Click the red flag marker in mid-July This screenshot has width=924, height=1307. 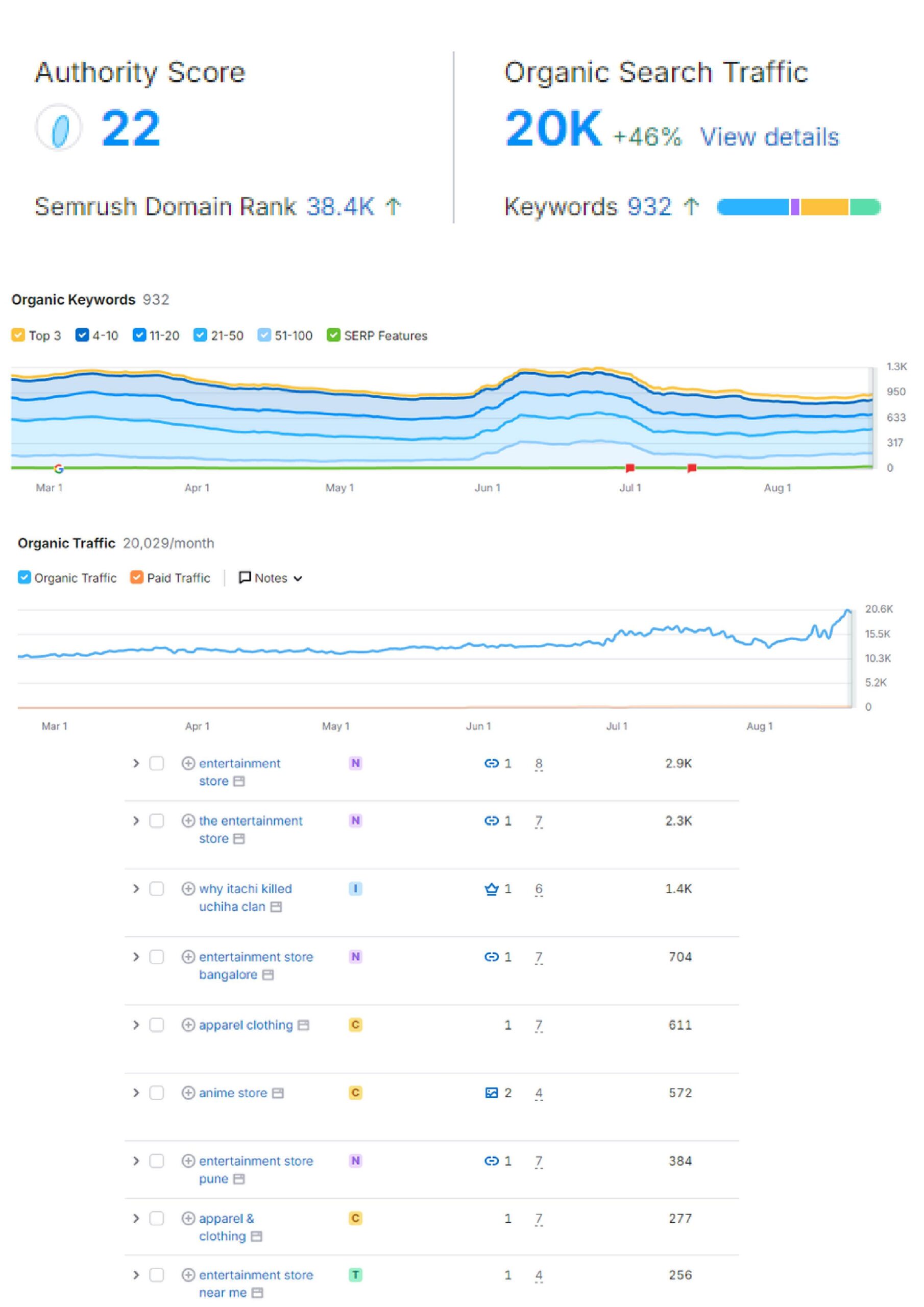[692, 468]
